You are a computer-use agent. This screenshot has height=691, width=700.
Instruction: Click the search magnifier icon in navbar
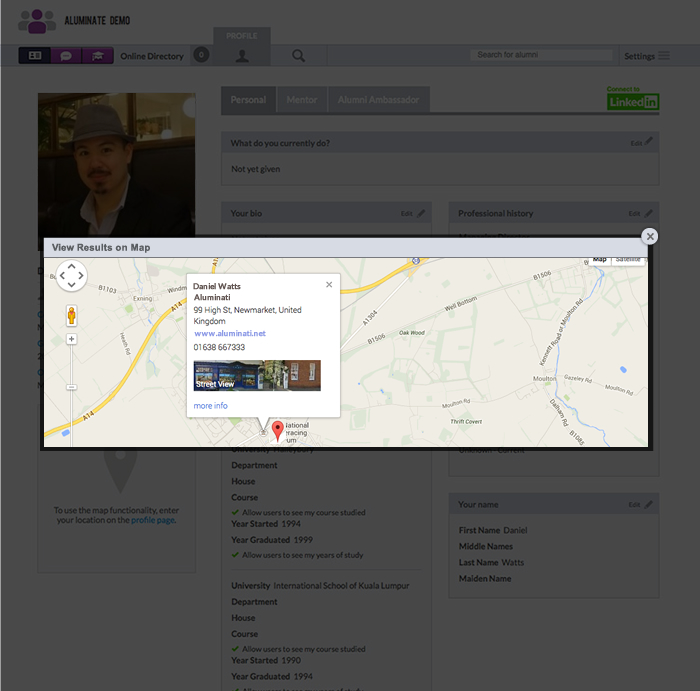tap(298, 56)
